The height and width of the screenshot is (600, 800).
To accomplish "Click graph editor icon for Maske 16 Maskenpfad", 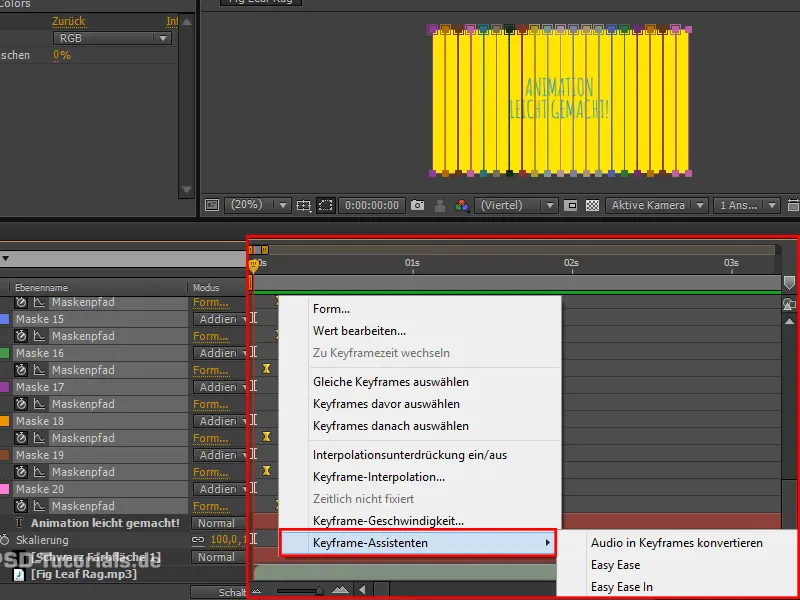I will click(x=39, y=370).
